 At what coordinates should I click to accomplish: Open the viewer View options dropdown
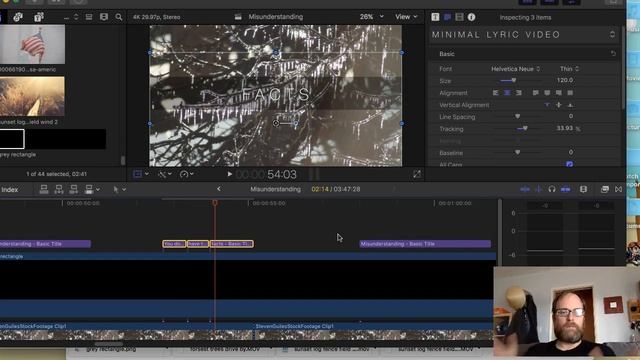pyautogui.click(x=406, y=17)
